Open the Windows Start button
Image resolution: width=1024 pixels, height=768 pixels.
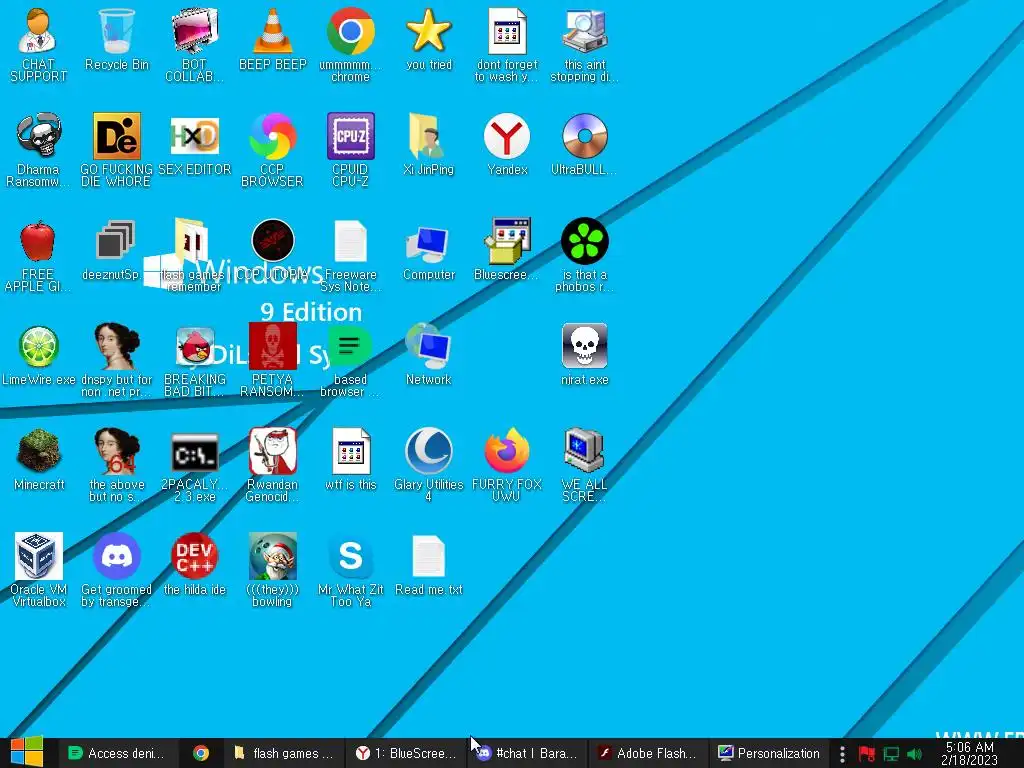click(27, 752)
